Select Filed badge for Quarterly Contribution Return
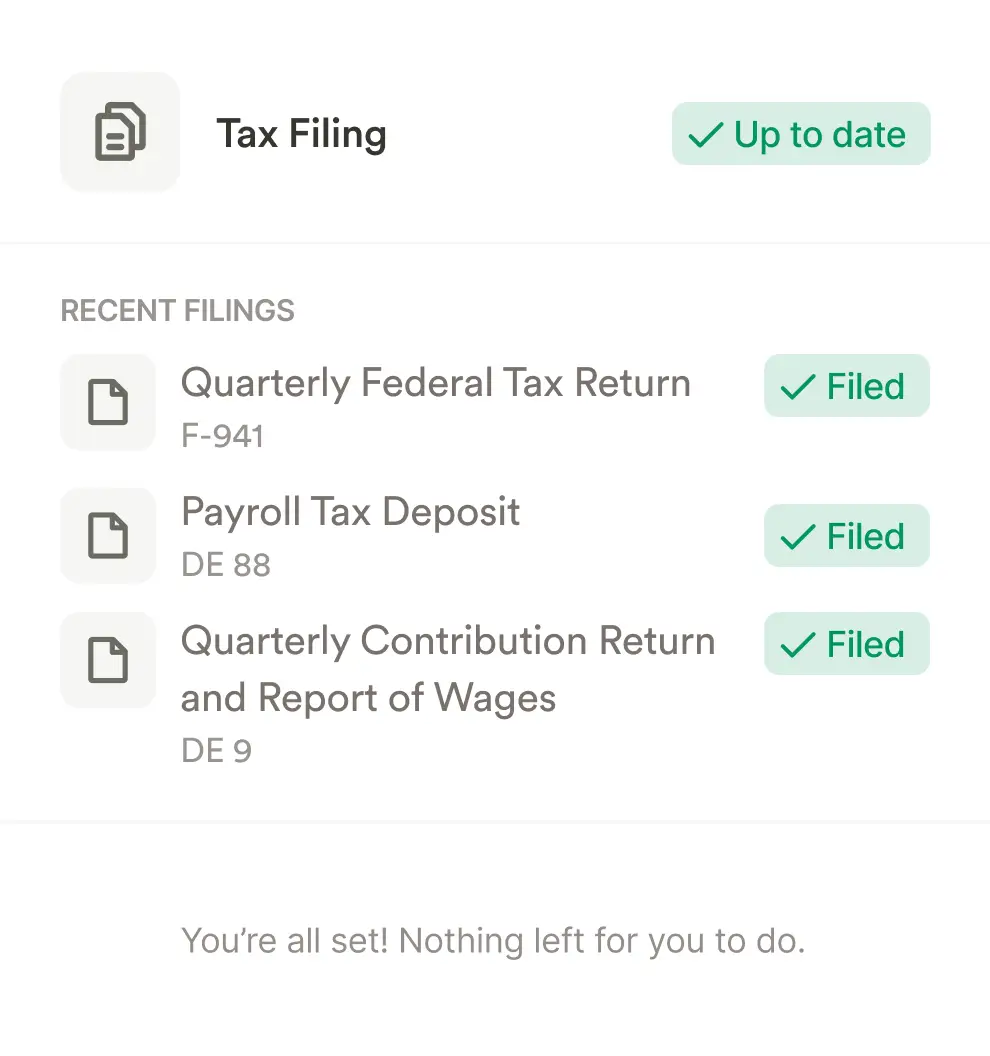Screen dimensions: 990x1056 point(847,643)
